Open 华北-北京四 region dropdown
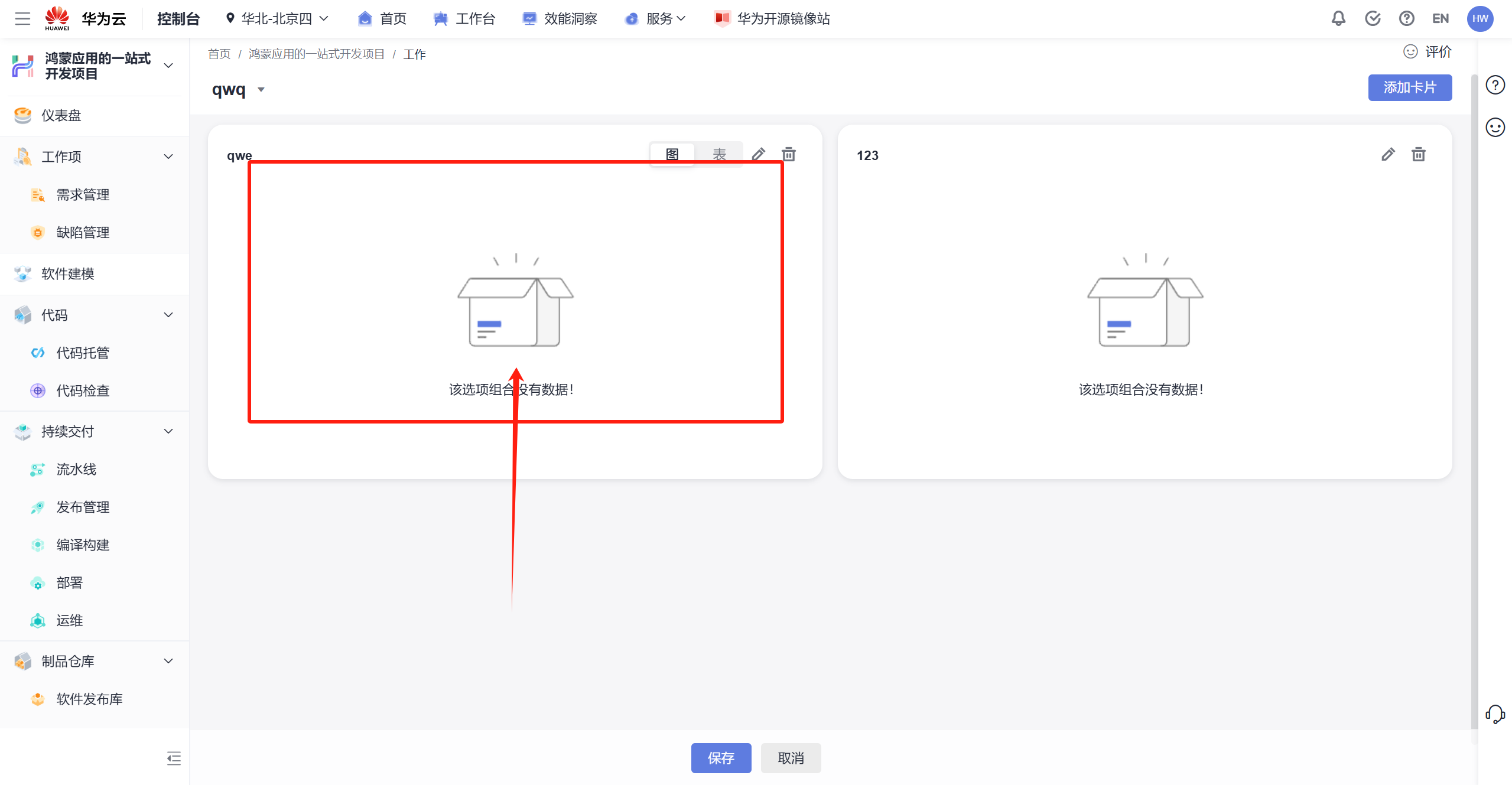The width and height of the screenshot is (1512, 785). (277, 19)
